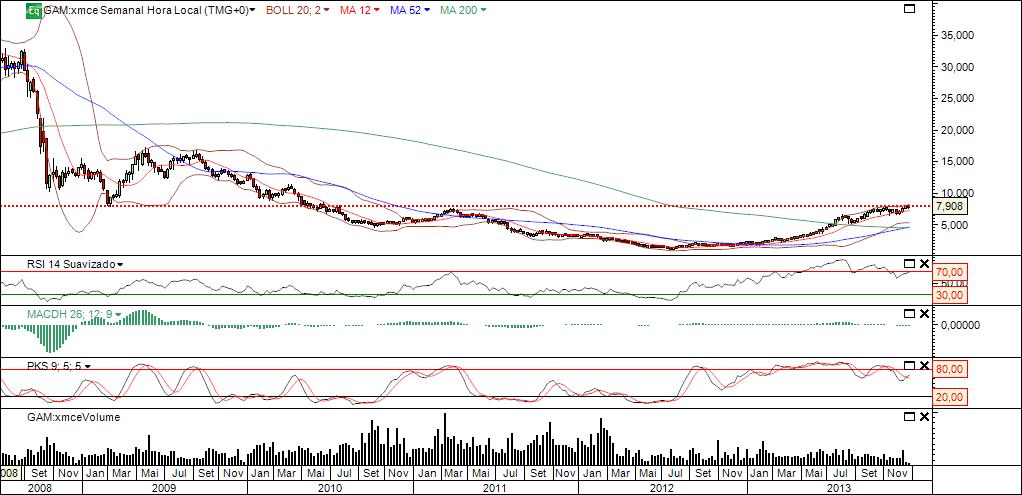Open the MACDH 26; 12; 9 dropdown
Viewport: 1022px width, 495px height.
118,314
